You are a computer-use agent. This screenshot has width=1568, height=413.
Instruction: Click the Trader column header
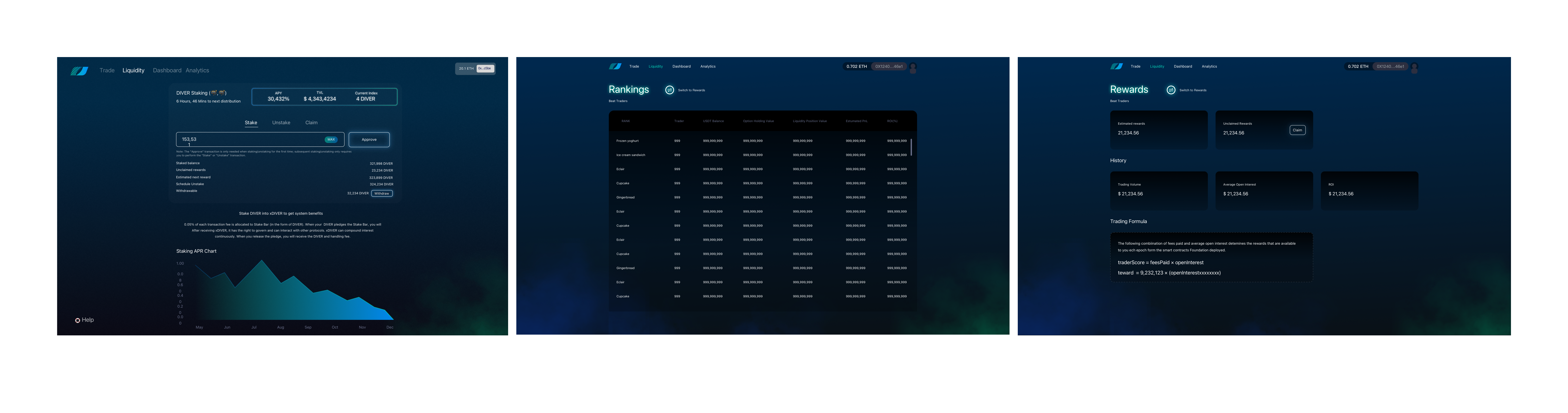point(679,121)
